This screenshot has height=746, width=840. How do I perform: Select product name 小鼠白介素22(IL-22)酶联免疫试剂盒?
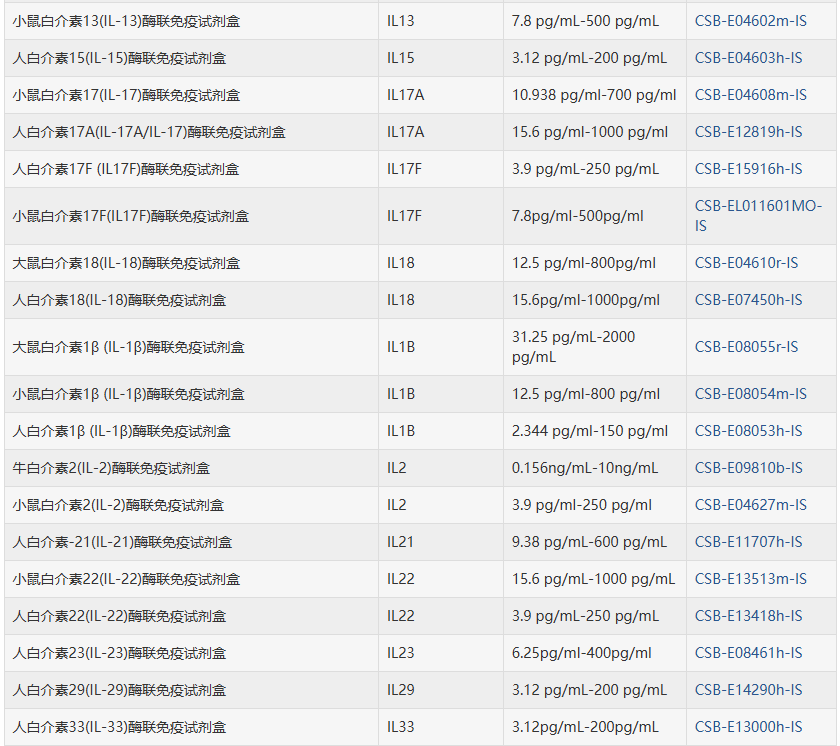click(126, 579)
